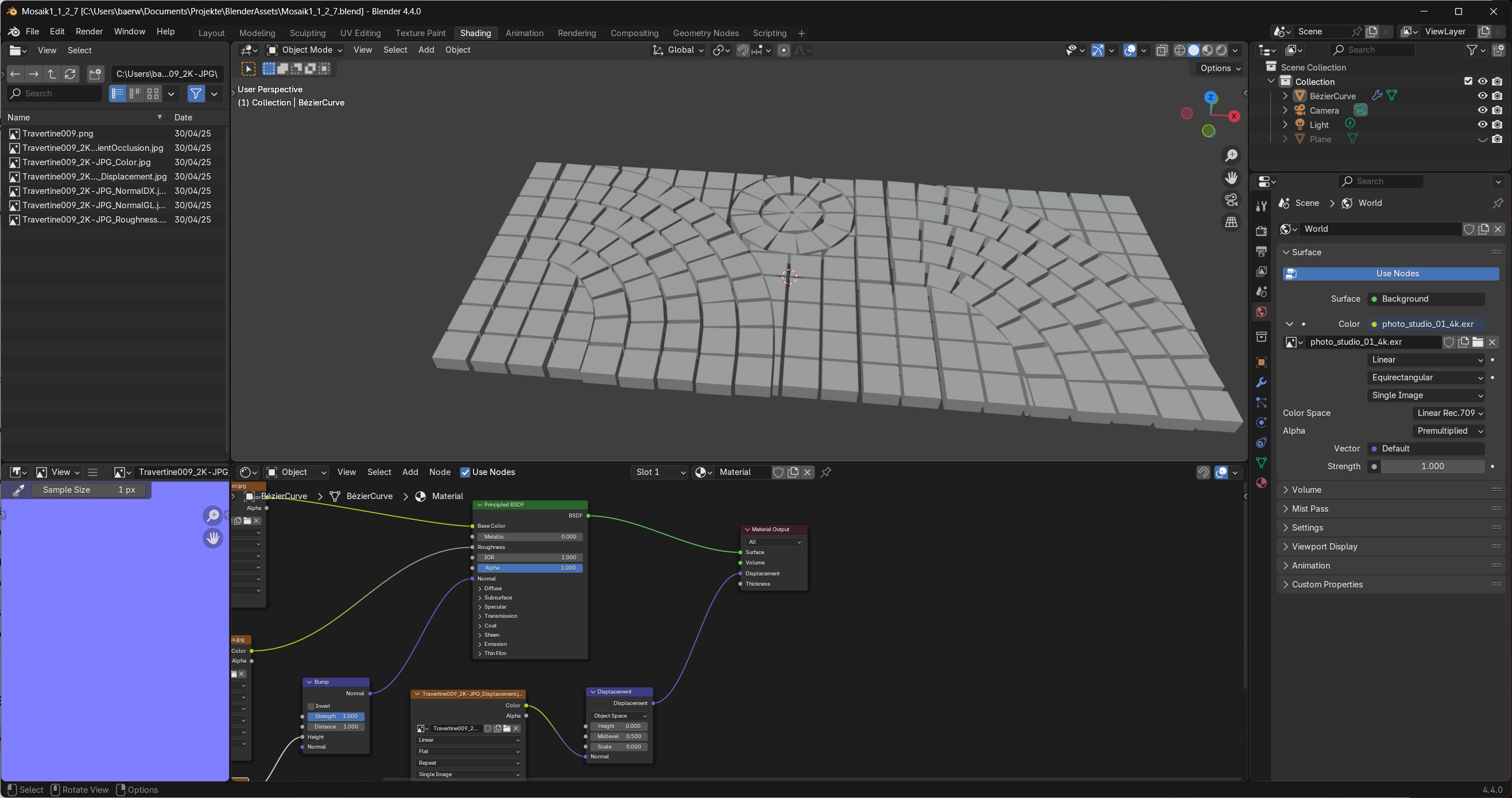Open the Render menu
This screenshot has width=1512, height=798.
[x=89, y=32]
